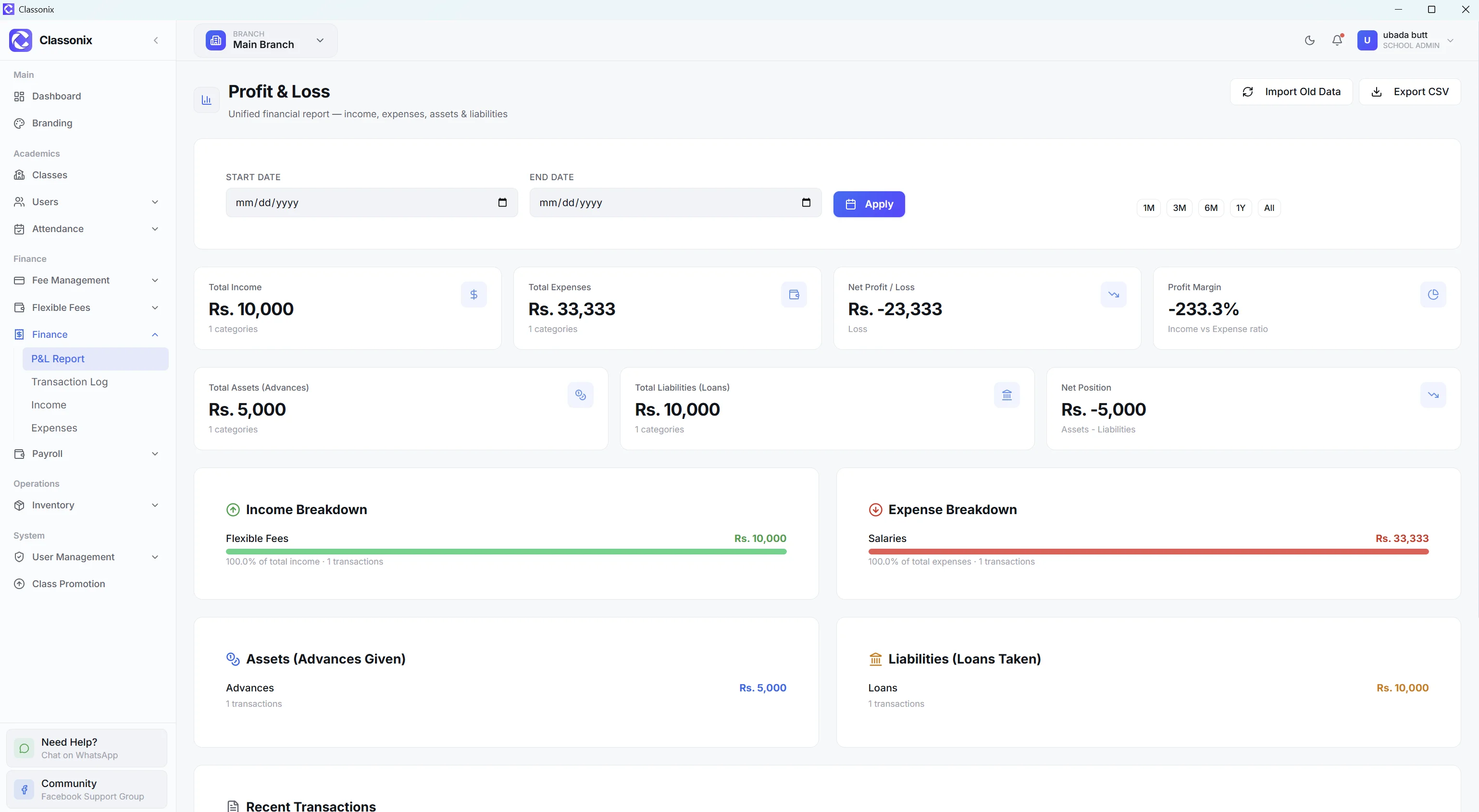Open Branding in the sidebar
Viewport: 1479px width, 812px height.
(87, 123)
